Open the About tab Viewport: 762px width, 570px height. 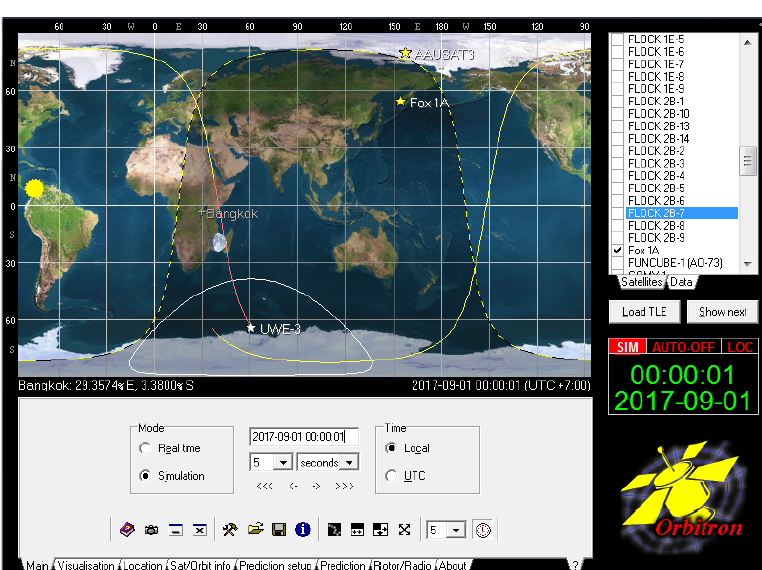pos(452,565)
